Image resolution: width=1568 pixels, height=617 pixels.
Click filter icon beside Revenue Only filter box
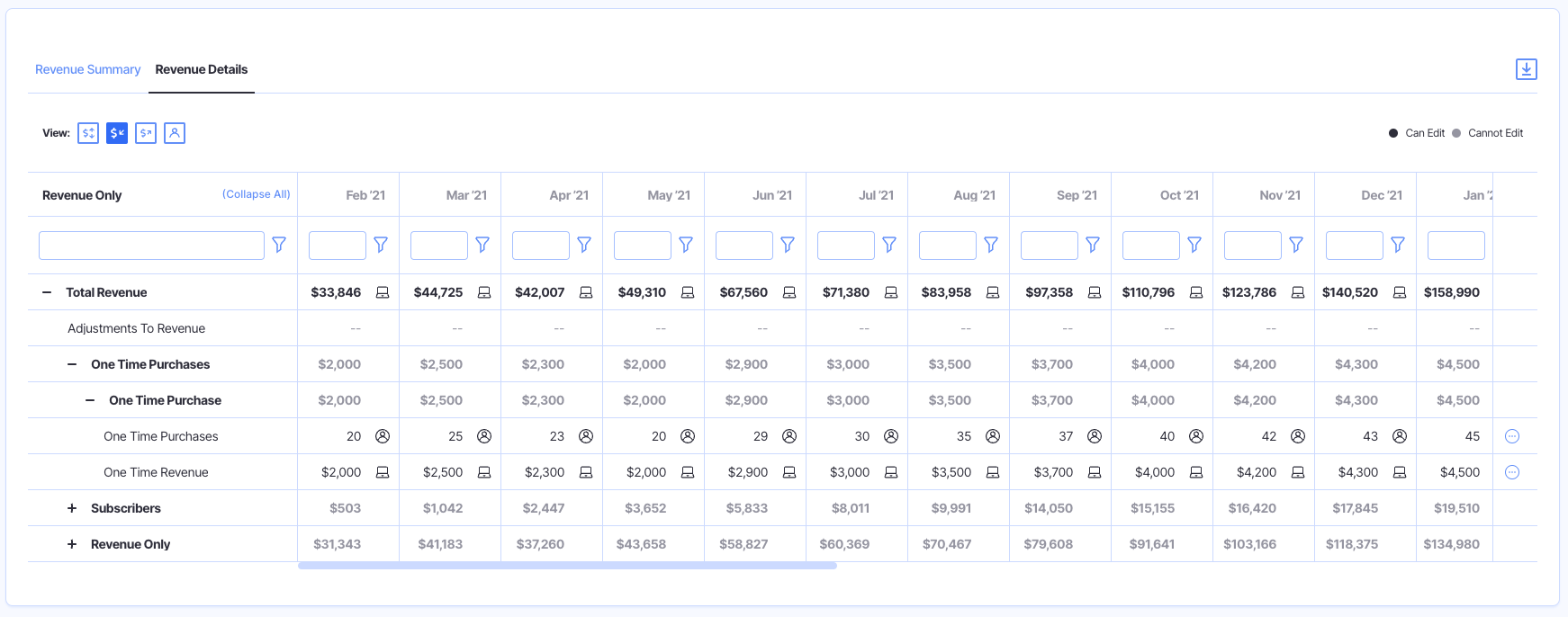[279, 245]
